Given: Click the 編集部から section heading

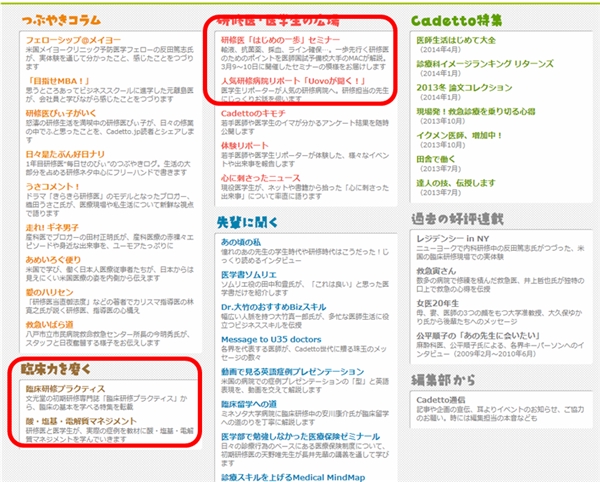Looking at the screenshot, I should coord(443,380).
